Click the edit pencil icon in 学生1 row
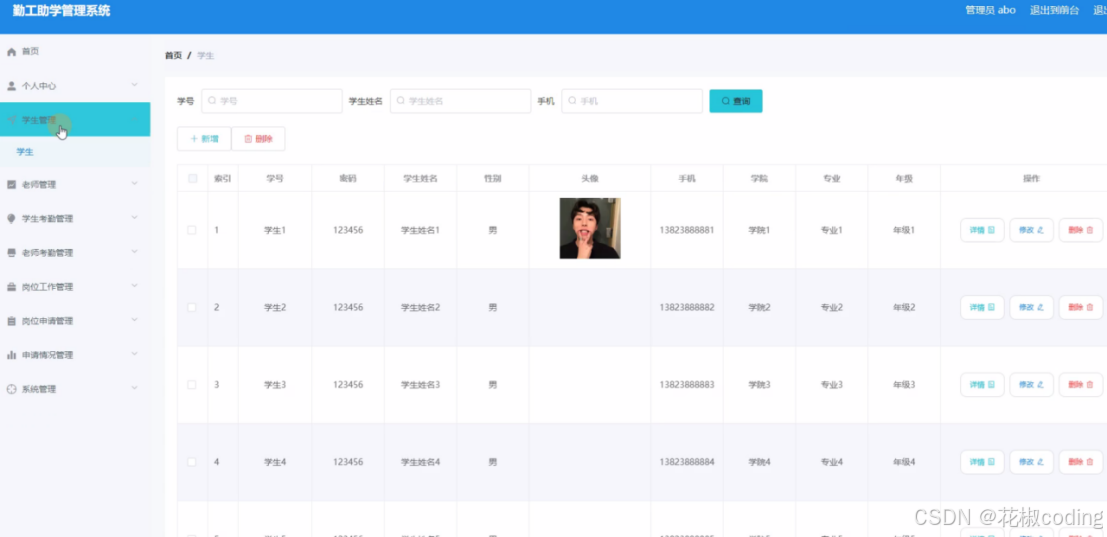Viewport: 1107px width, 537px height. pos(1041,230)
